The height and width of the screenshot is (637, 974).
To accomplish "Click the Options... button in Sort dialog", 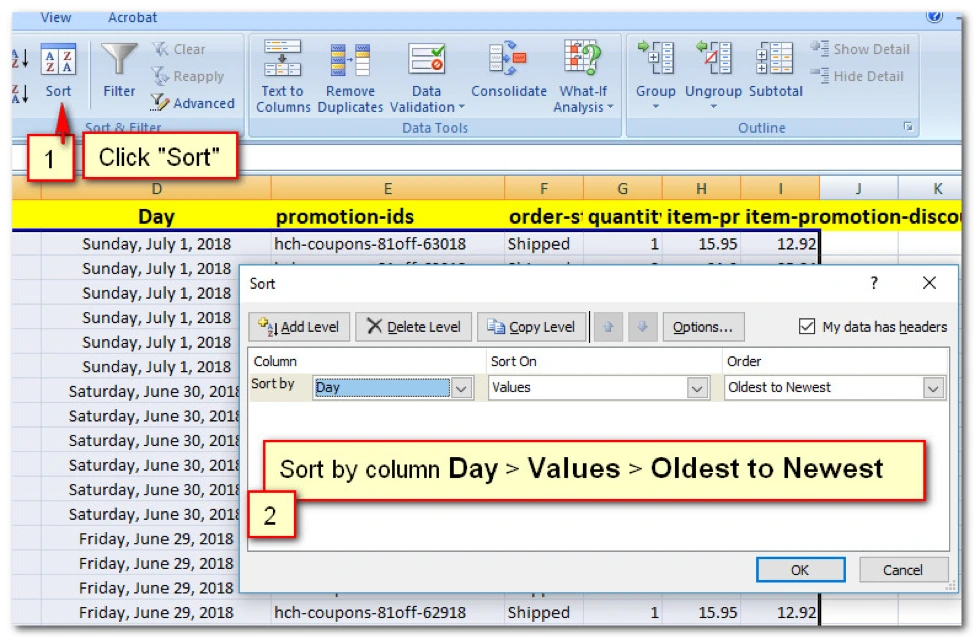I will coord(702,327).
